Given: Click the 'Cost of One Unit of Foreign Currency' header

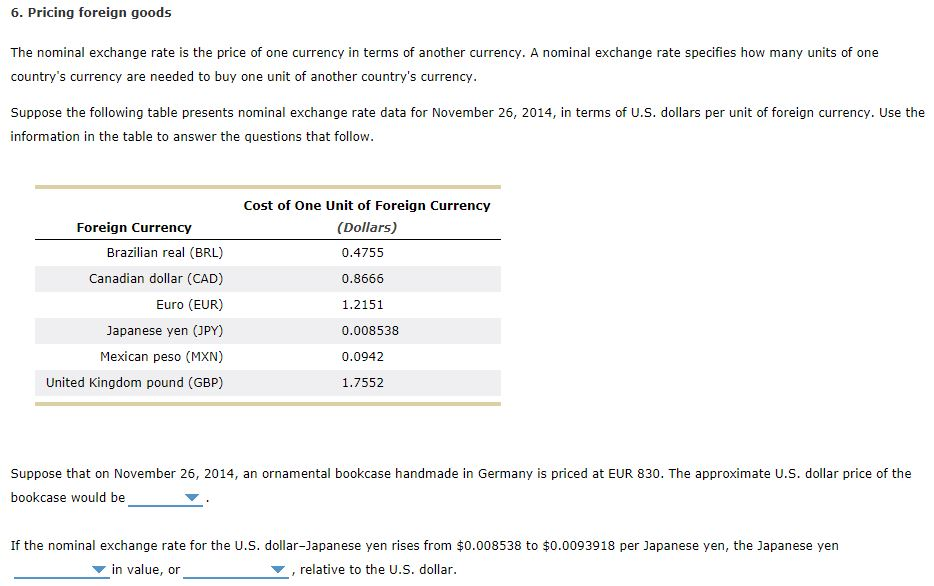Looking at the screenshot, I should pos(367,206).
